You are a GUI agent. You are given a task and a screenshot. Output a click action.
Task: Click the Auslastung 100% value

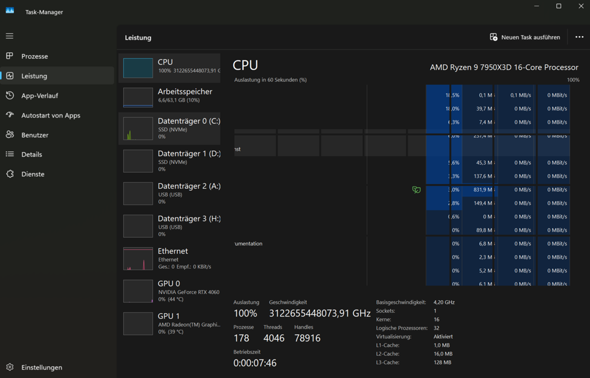click(x=245, y=313)
